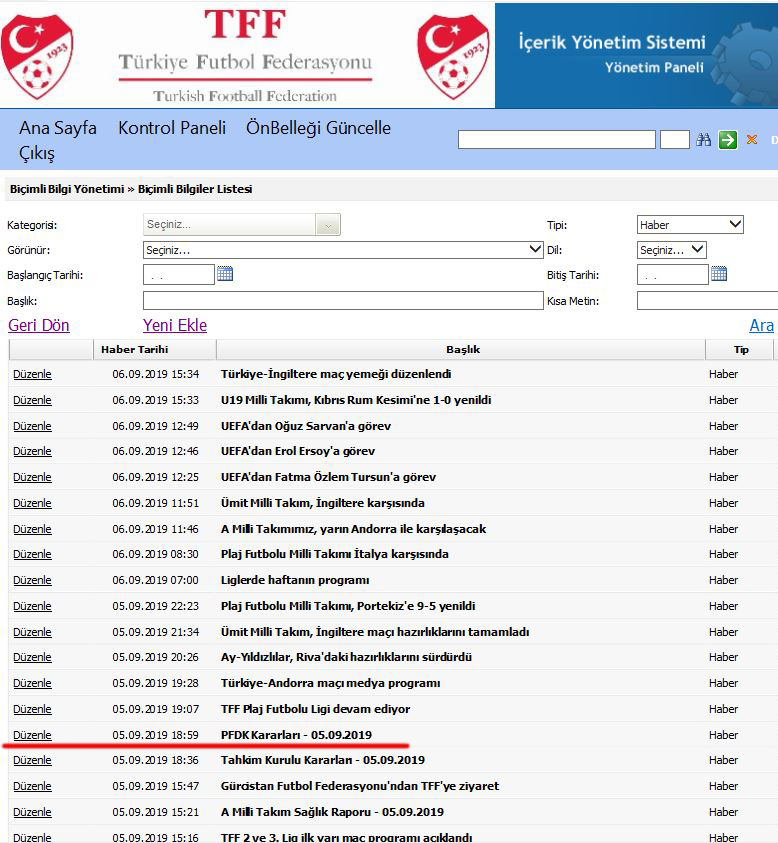Screen dimensions: 778x843
Task: Click the Ara search link
Action: [761, 325]
